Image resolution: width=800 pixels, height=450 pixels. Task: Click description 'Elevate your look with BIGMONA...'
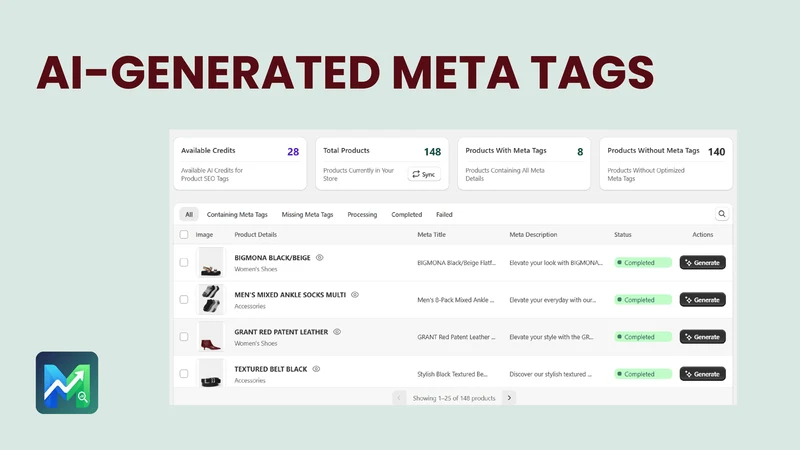556,262
